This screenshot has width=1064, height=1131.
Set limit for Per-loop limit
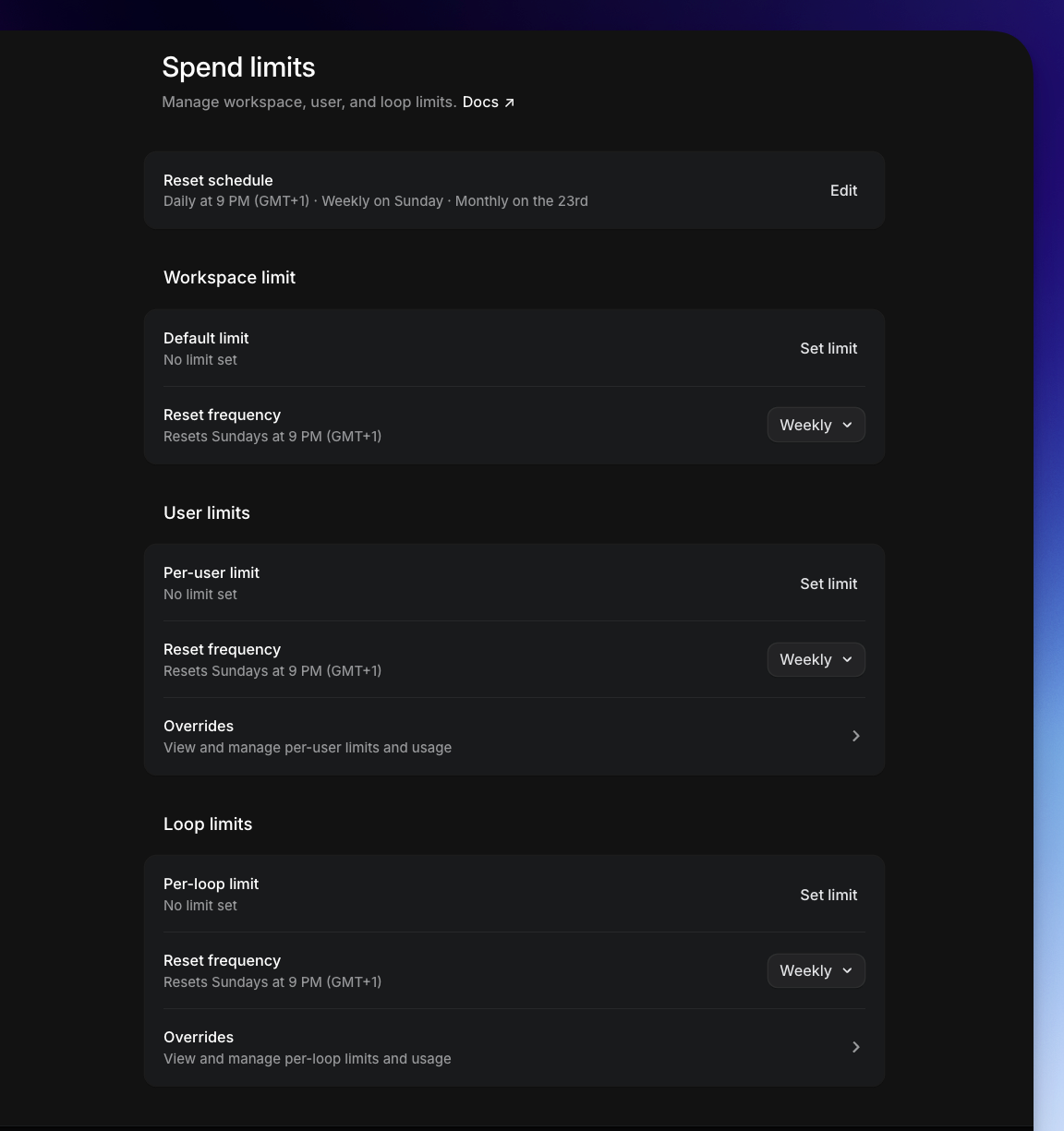(x=828, y=895)
